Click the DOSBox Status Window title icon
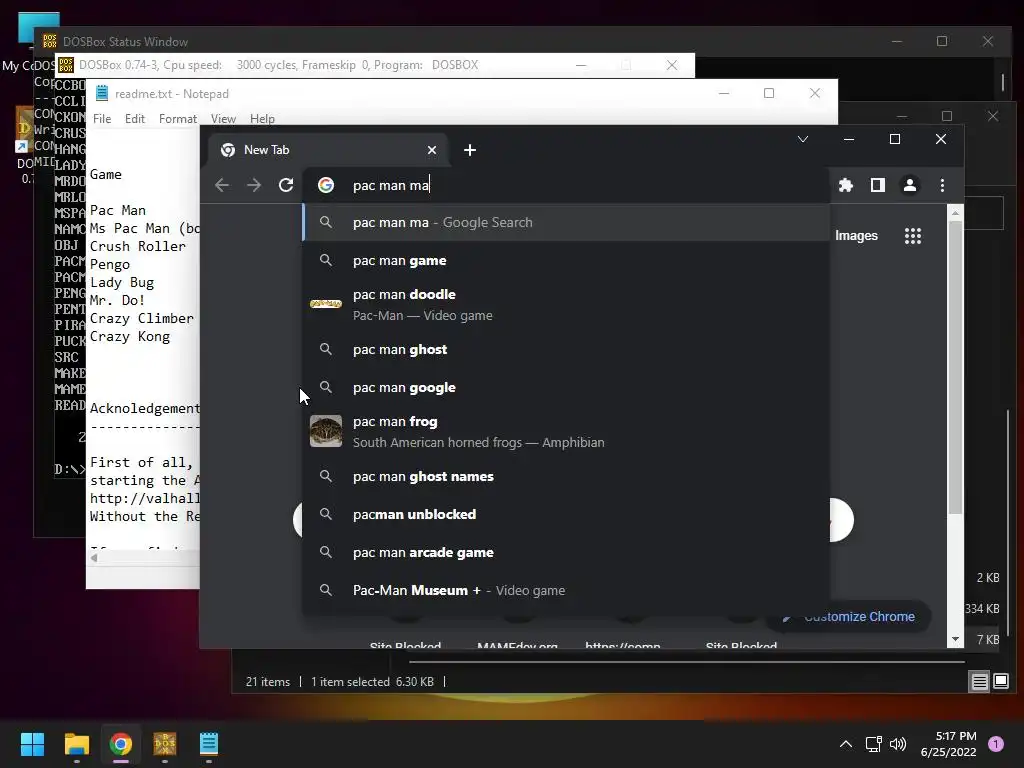This screenshot has width=1024, height=768. point(50,41)
